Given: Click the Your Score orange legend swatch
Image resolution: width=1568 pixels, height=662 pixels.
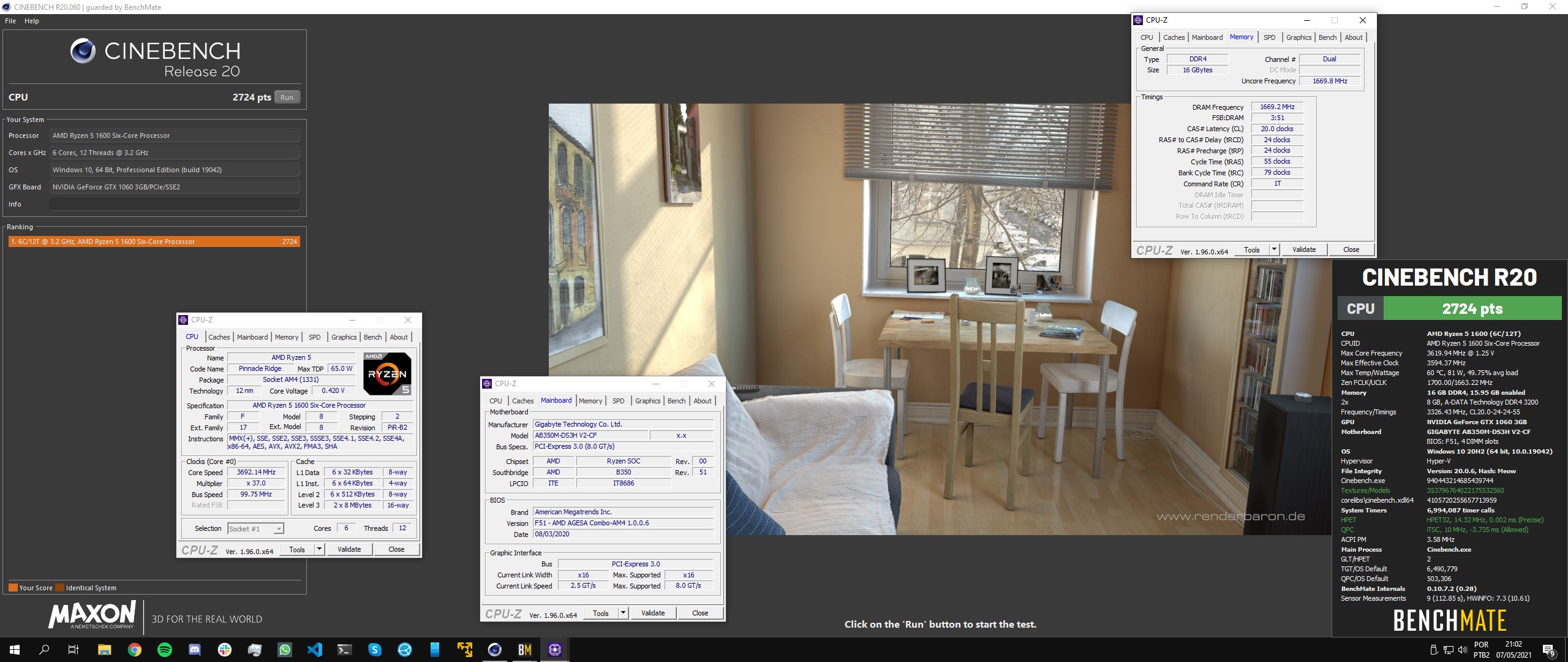Looking at the screenshot, I should tap(13, 587).
